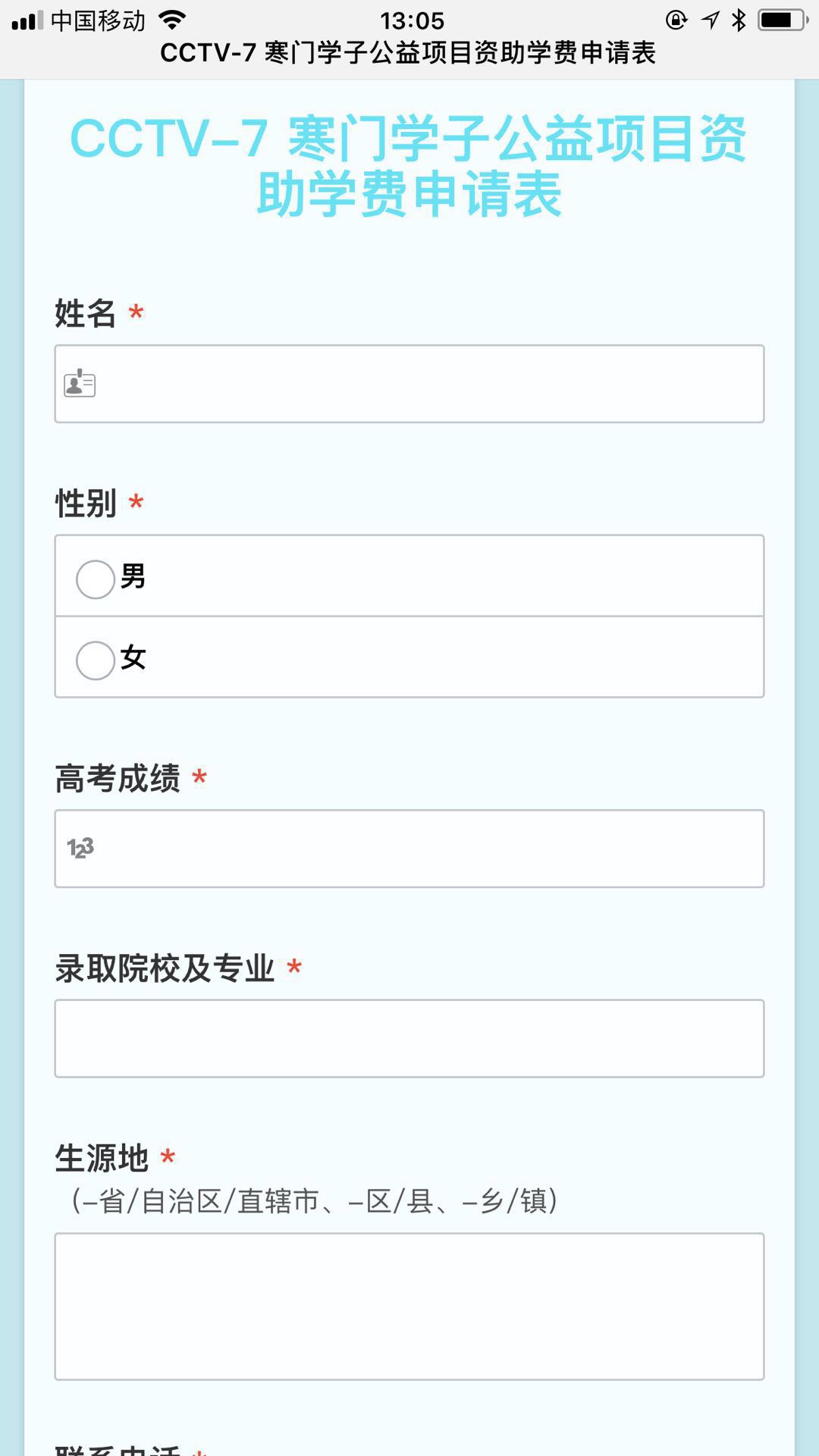Click the contact card icon in name field
Viewport: 819px width, 1456px height.
point(80,384)
